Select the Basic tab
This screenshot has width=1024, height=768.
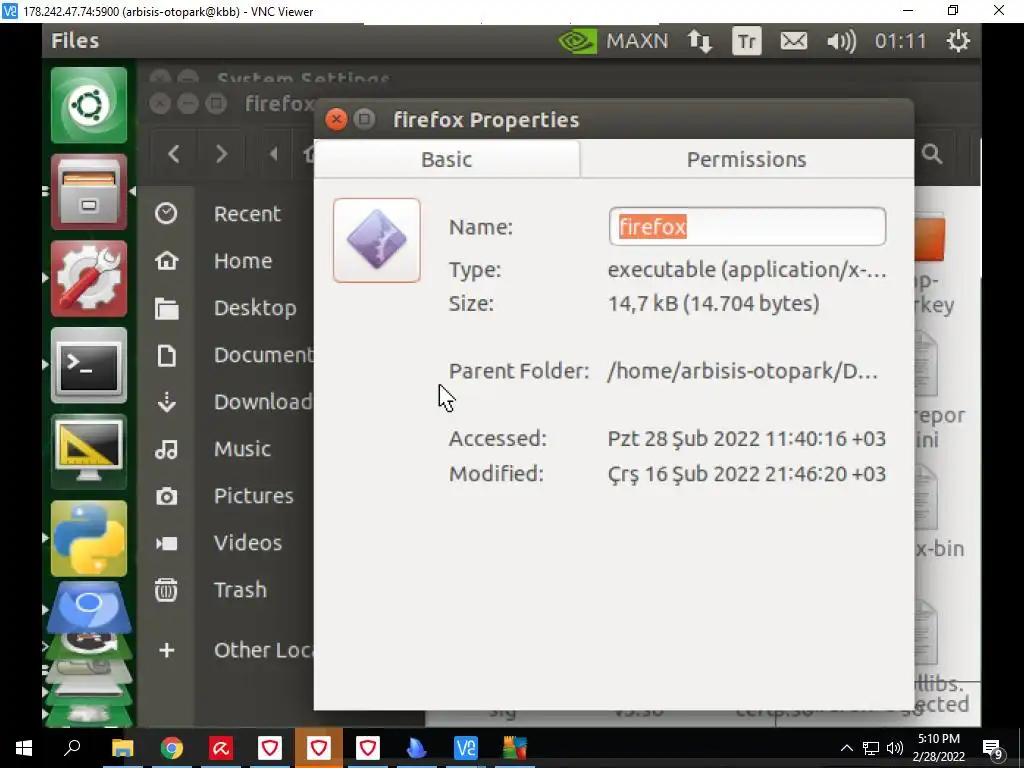coord(447,159)
